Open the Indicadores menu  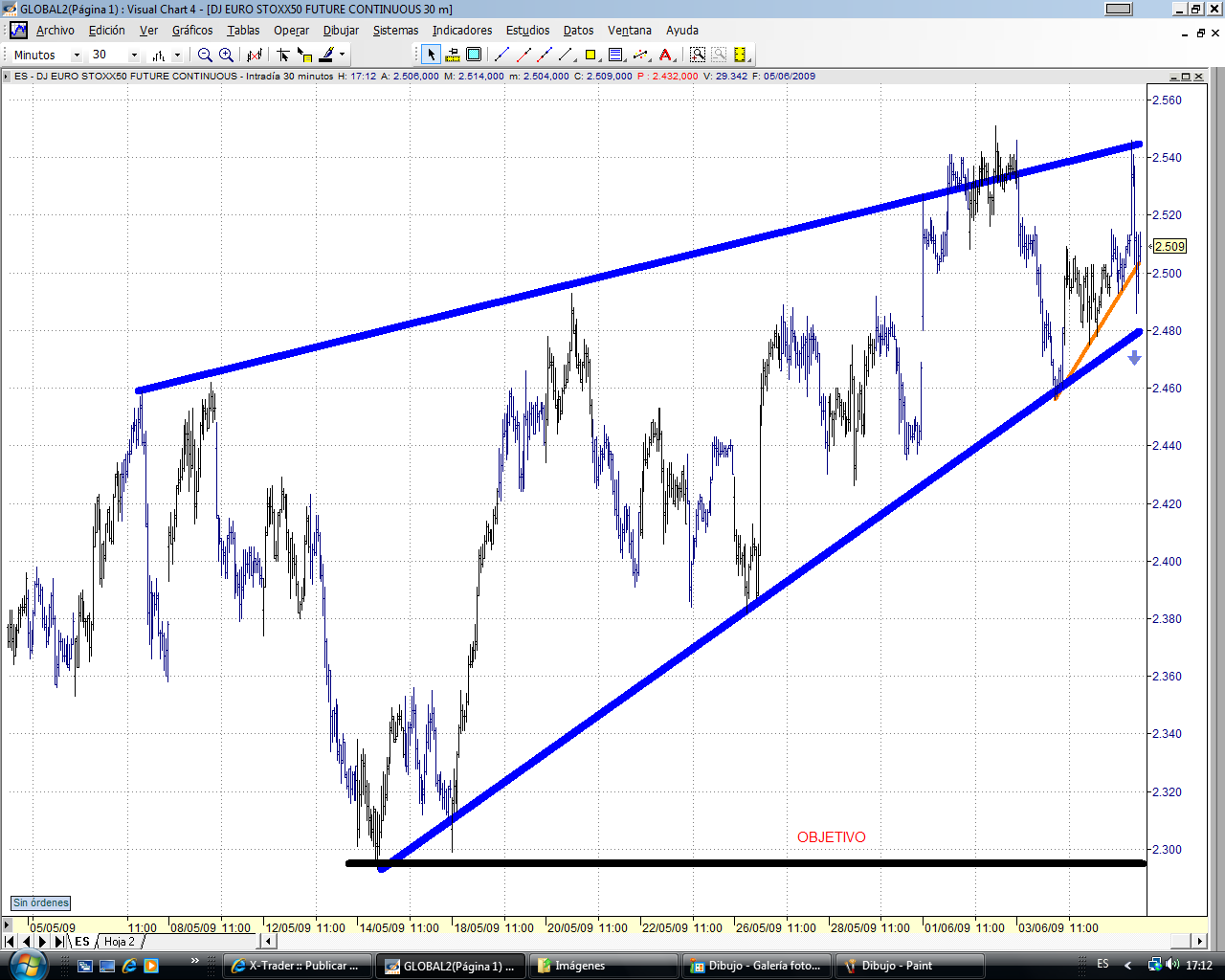(x=462, y=31)
